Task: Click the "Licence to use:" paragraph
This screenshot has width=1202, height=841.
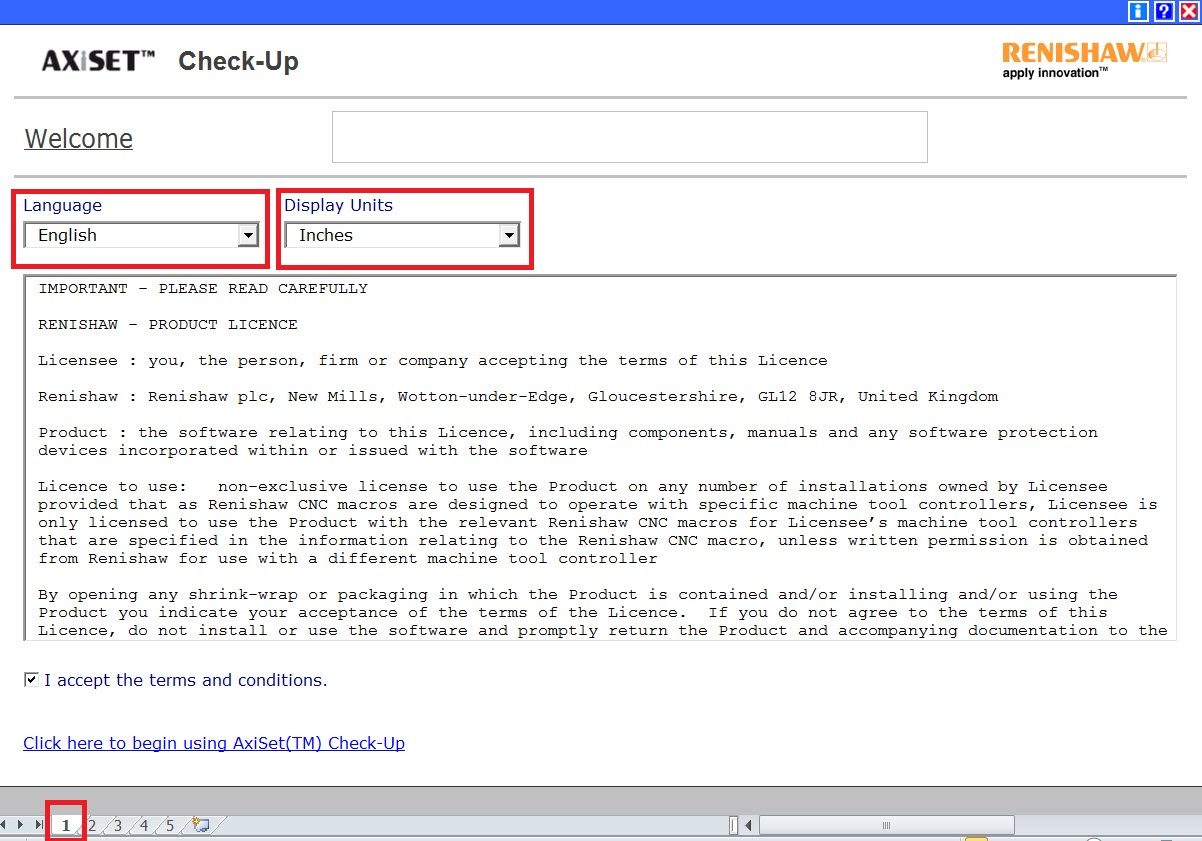Action: 598,522
